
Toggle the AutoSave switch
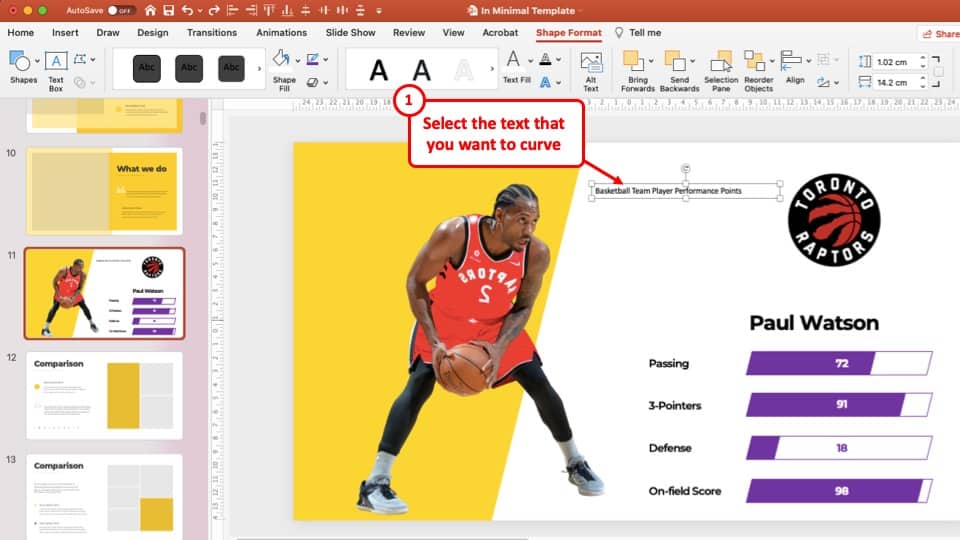click(x=120, y=10)
